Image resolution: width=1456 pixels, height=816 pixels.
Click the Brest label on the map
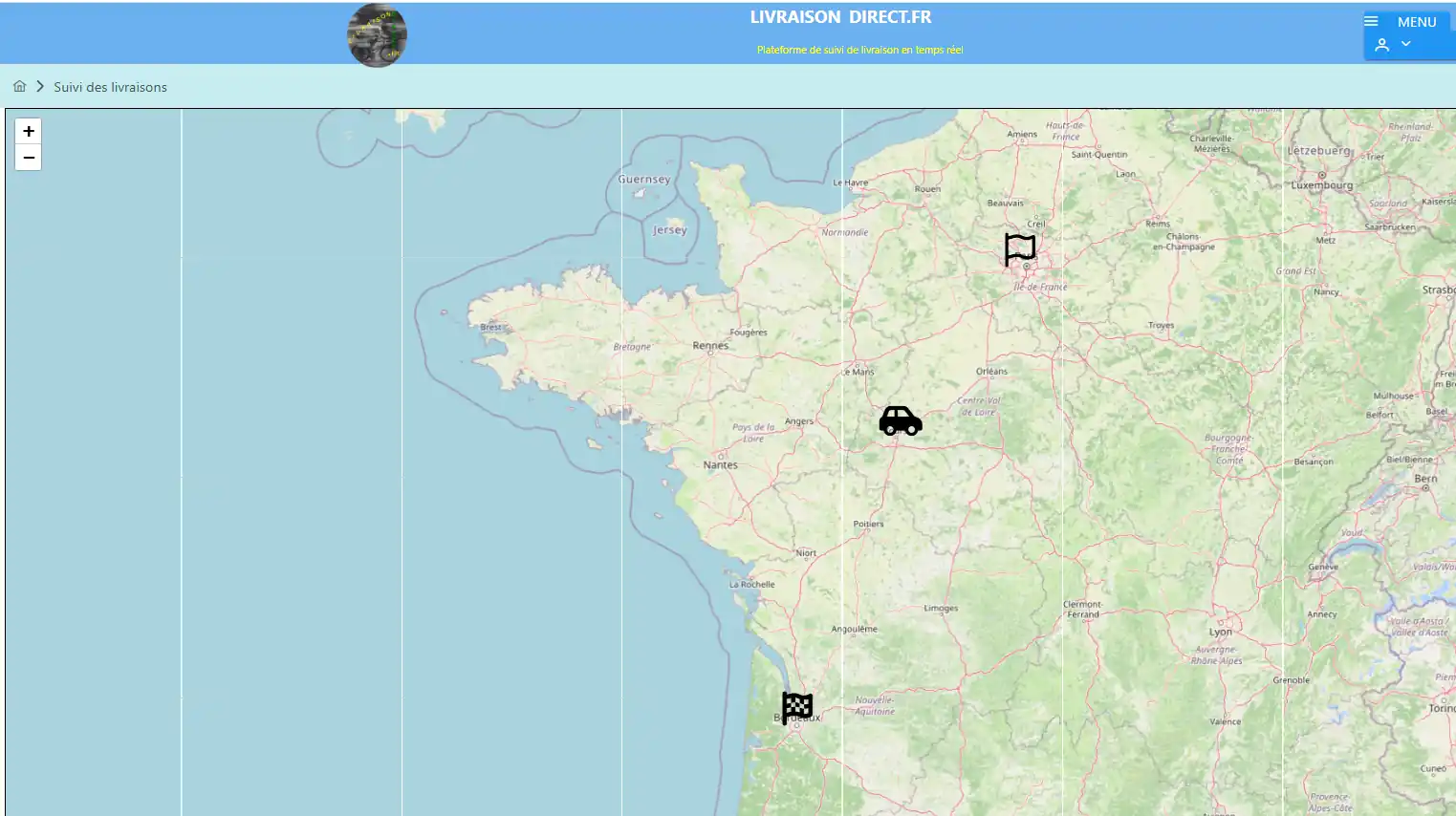pos(490,327)
